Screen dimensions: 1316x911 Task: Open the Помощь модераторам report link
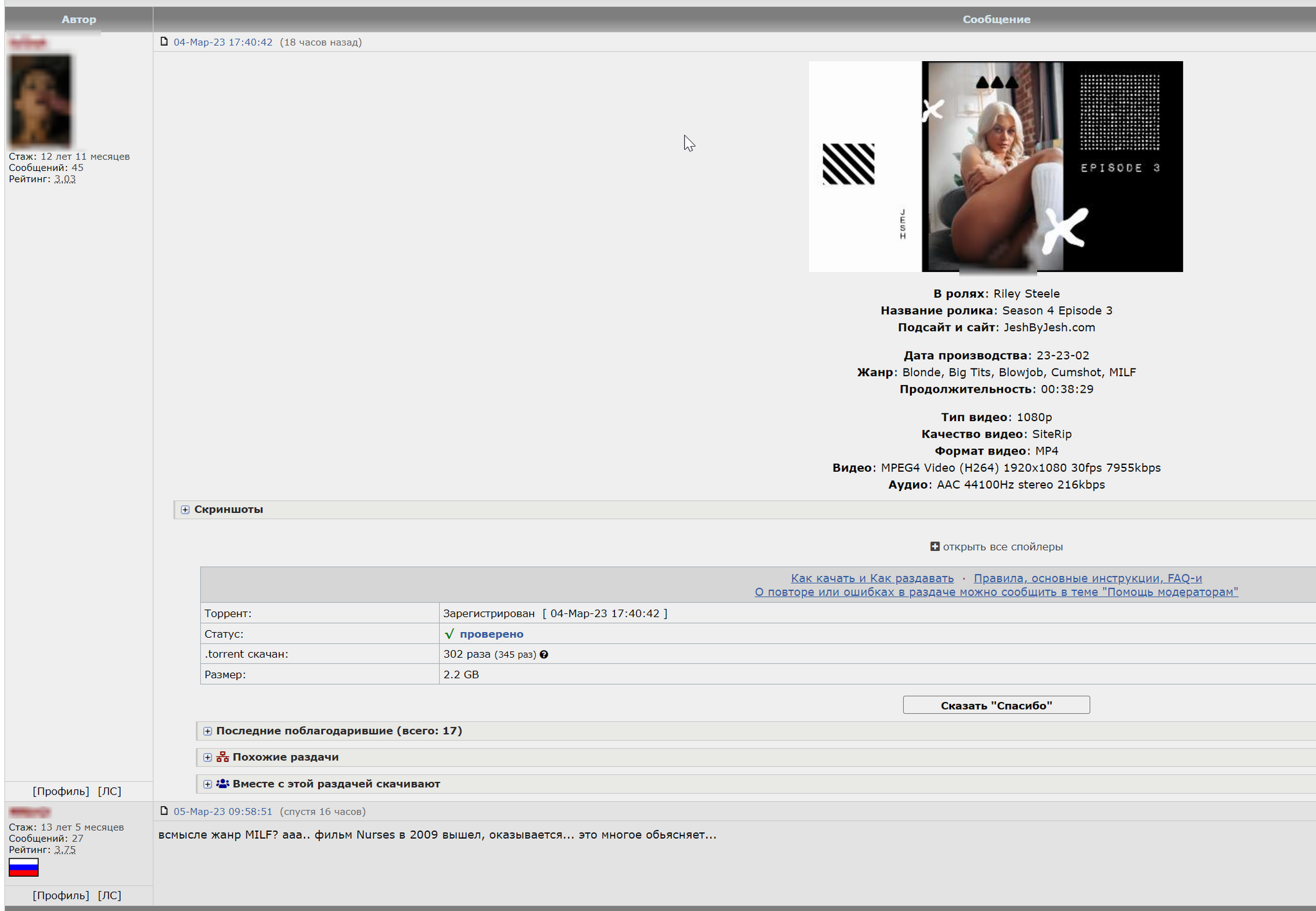[996, 592]
